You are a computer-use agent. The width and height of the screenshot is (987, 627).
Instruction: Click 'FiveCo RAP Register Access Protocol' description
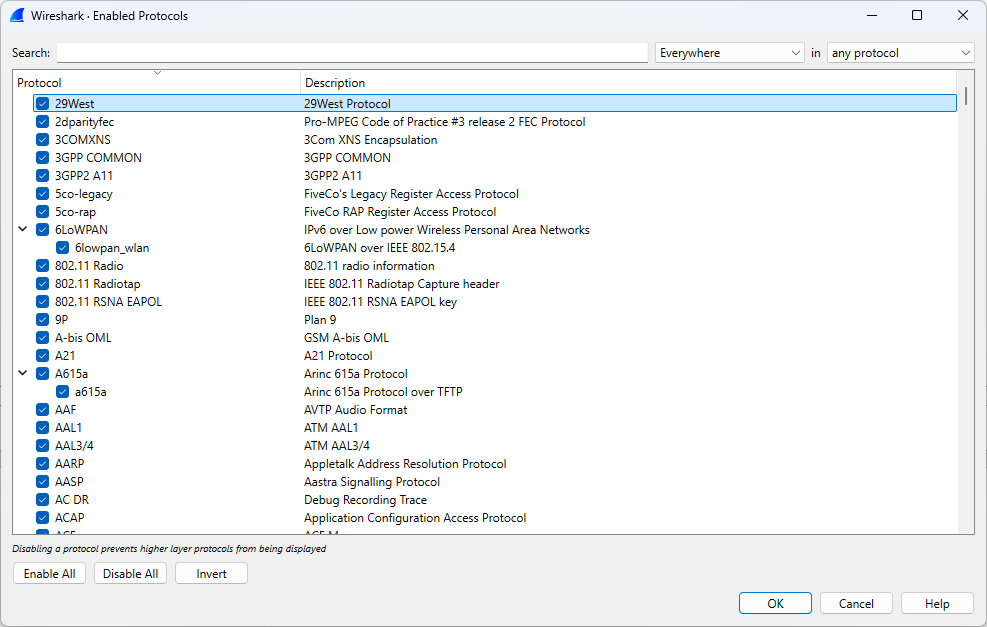click(x=400, y=212)
